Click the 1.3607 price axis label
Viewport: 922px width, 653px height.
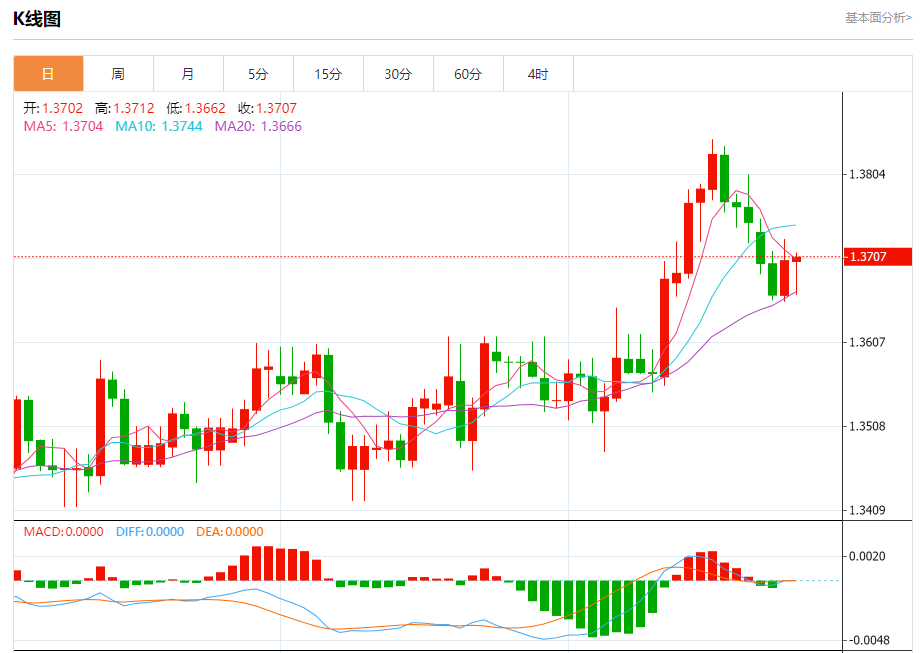pyautogui.click(x=867, y=342)
